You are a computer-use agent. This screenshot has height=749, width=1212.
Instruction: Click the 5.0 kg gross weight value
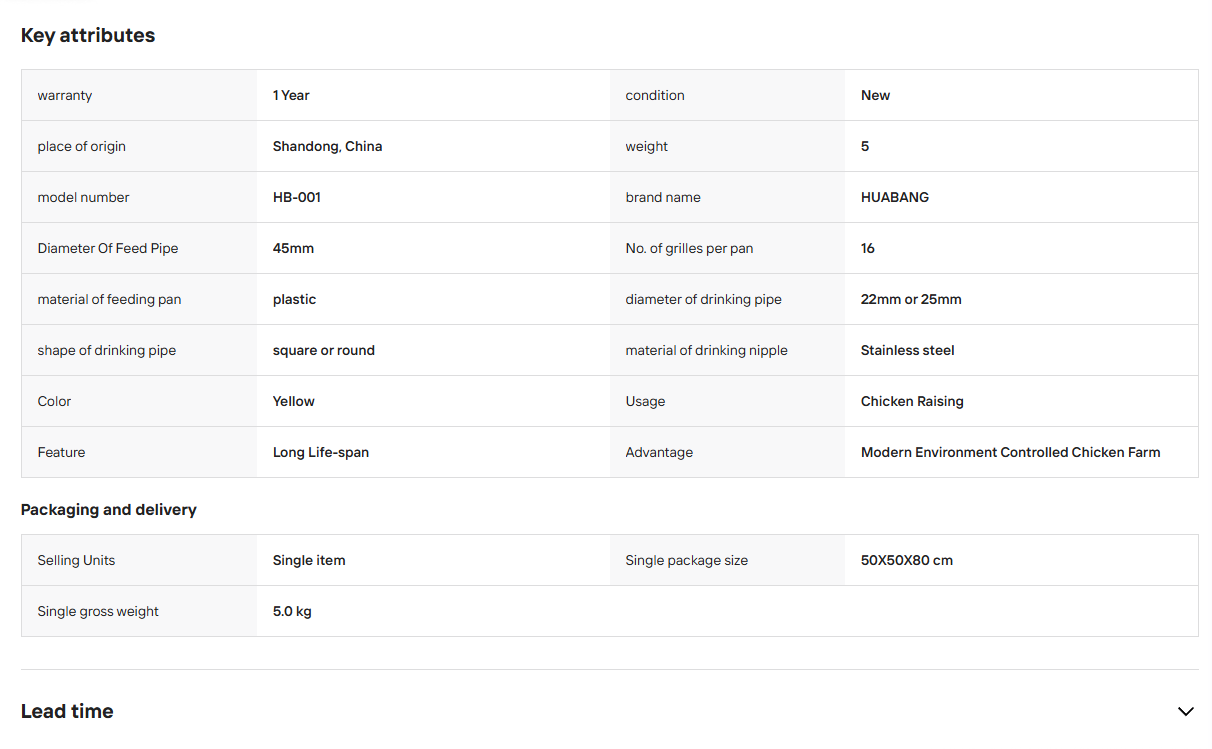292,611
